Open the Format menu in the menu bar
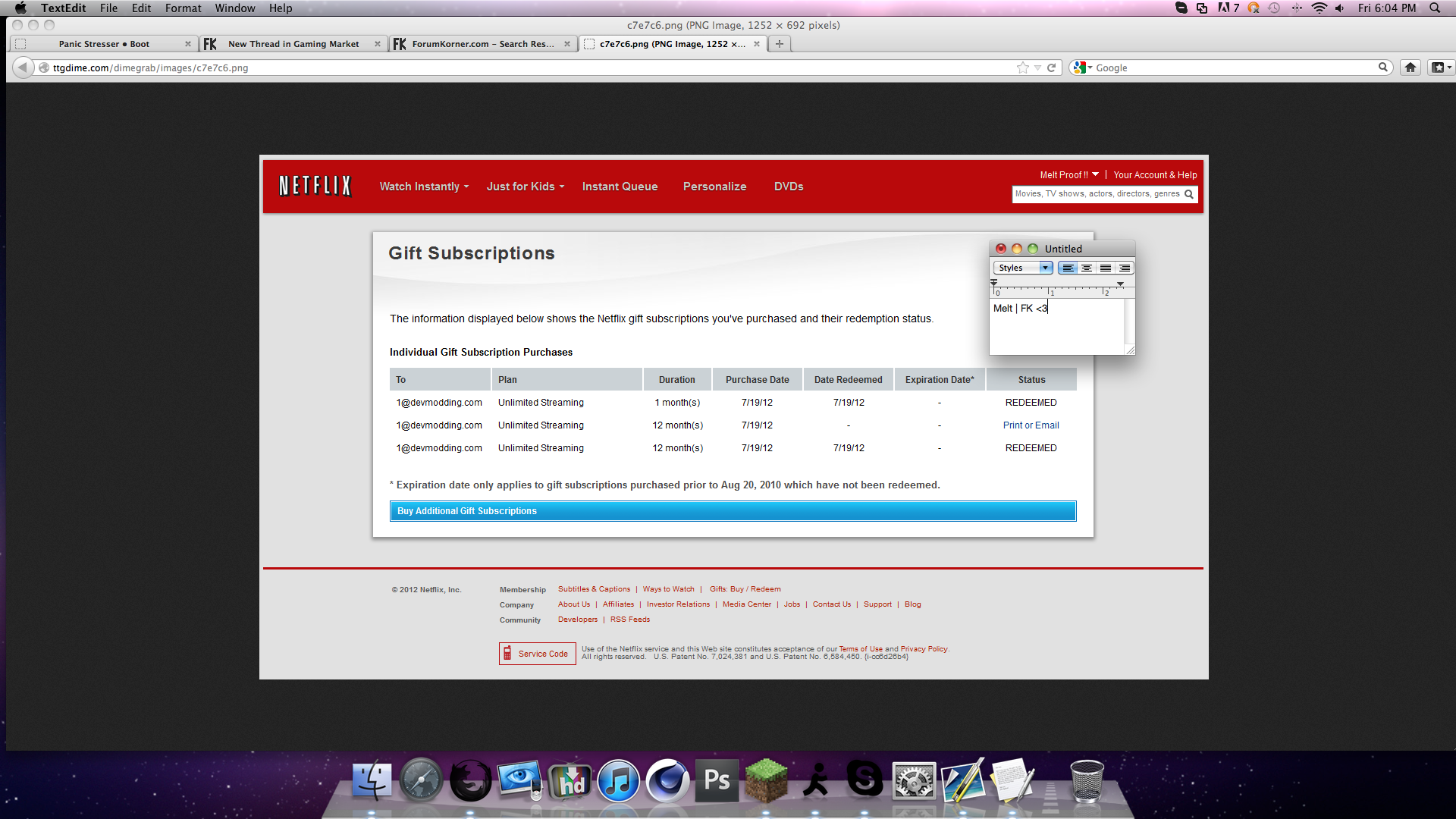Image resolution: width=1456 pixels, height=819 pixels. [x=183, y=8]
